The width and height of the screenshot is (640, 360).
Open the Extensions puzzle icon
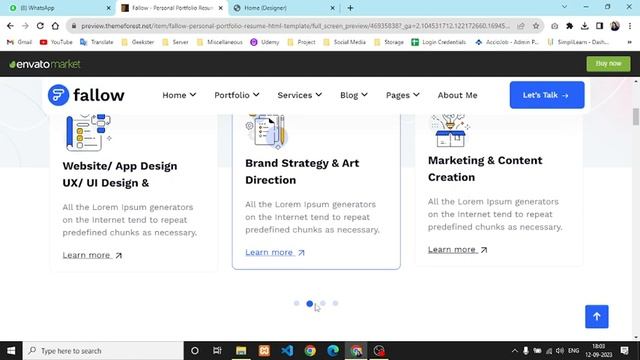point(569,26)
